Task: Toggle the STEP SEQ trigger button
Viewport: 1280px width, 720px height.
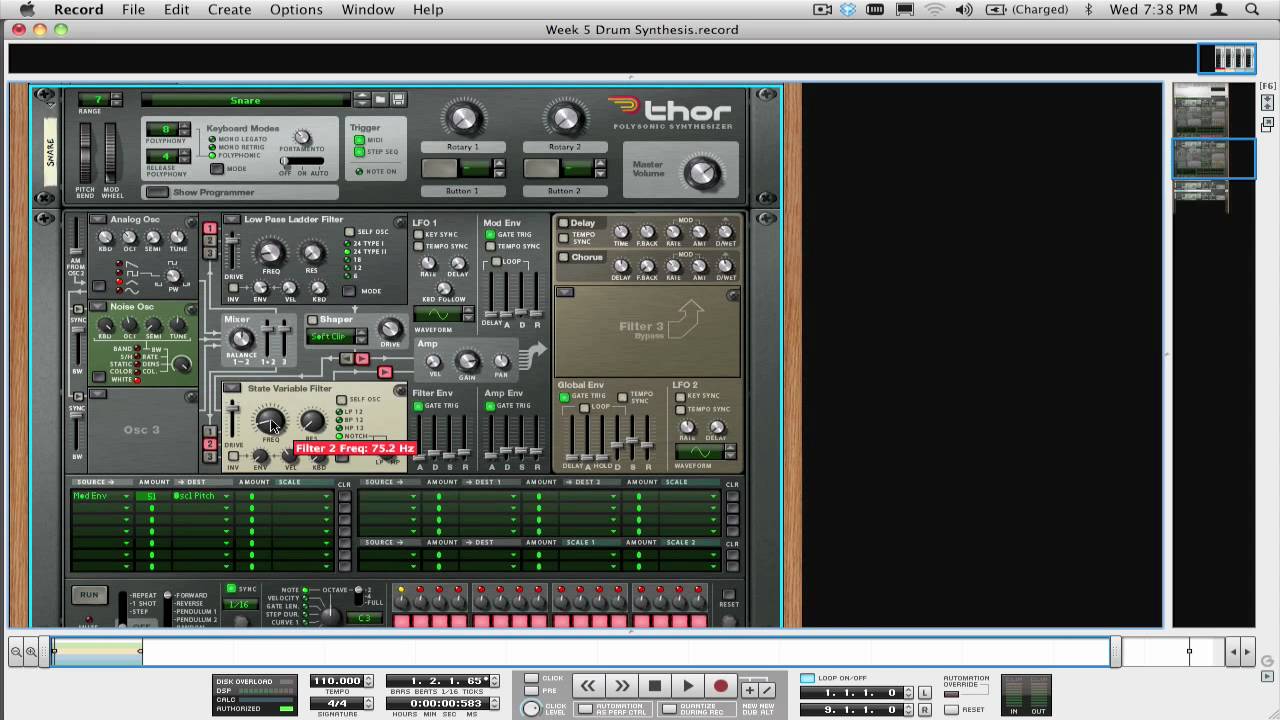Action: 359,152
